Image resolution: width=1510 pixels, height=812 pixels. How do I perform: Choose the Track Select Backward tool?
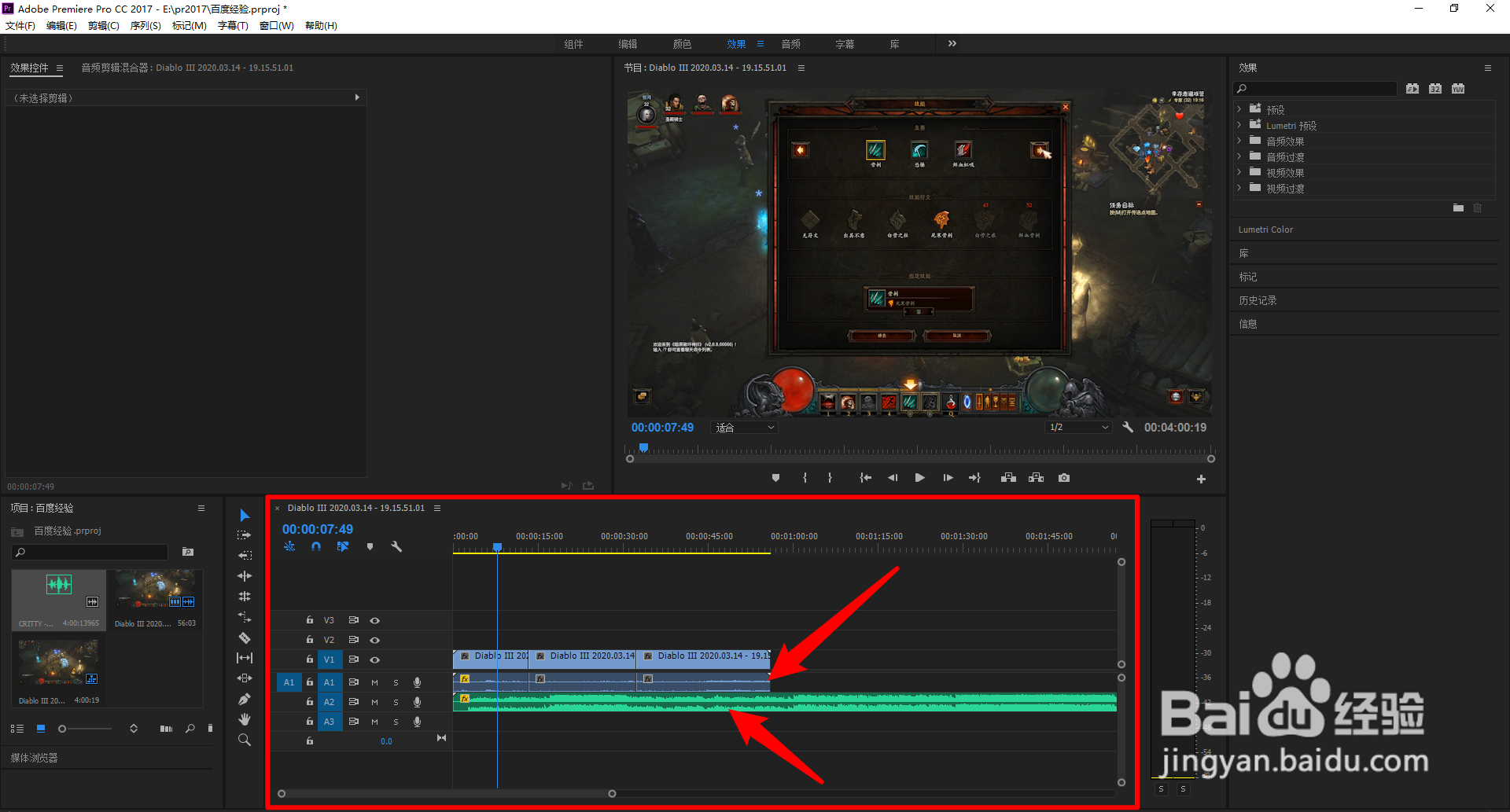pos(245,556)
